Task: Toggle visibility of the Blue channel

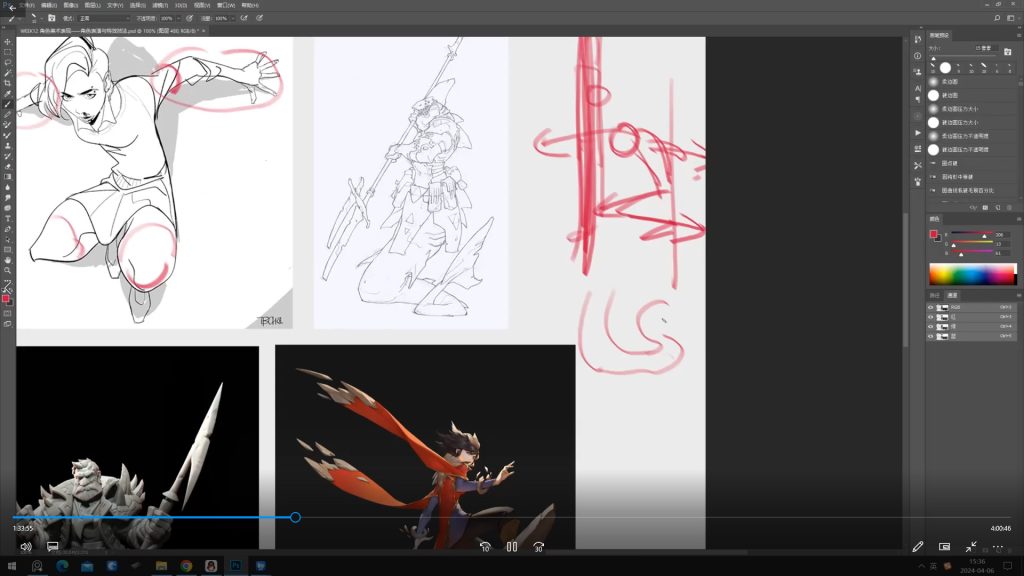Action: 931,336
